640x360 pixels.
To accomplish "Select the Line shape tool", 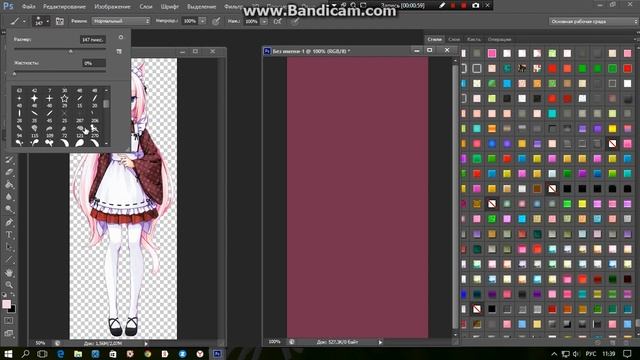I will (9, 260).
